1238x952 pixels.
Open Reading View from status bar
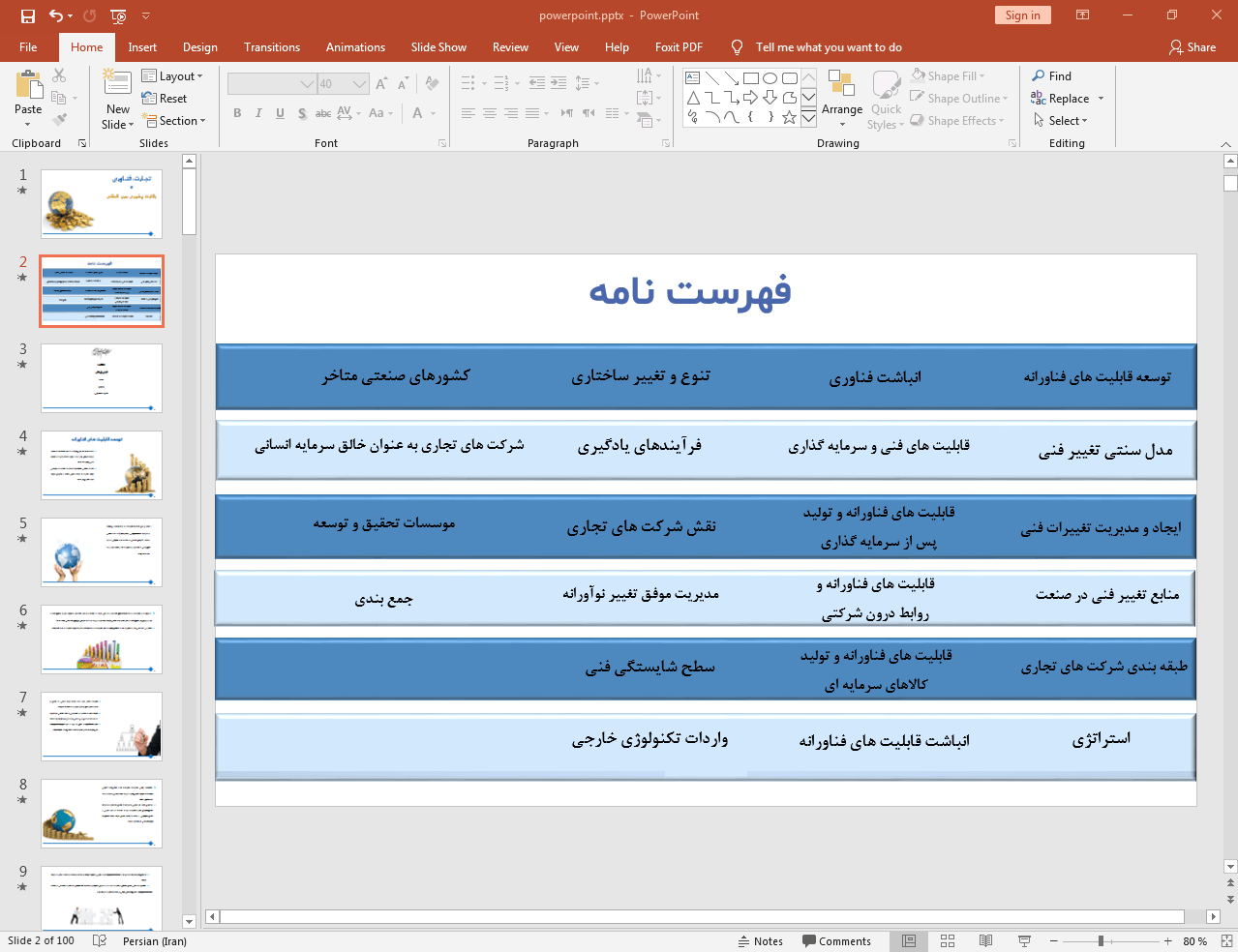[x=985, y=941]
